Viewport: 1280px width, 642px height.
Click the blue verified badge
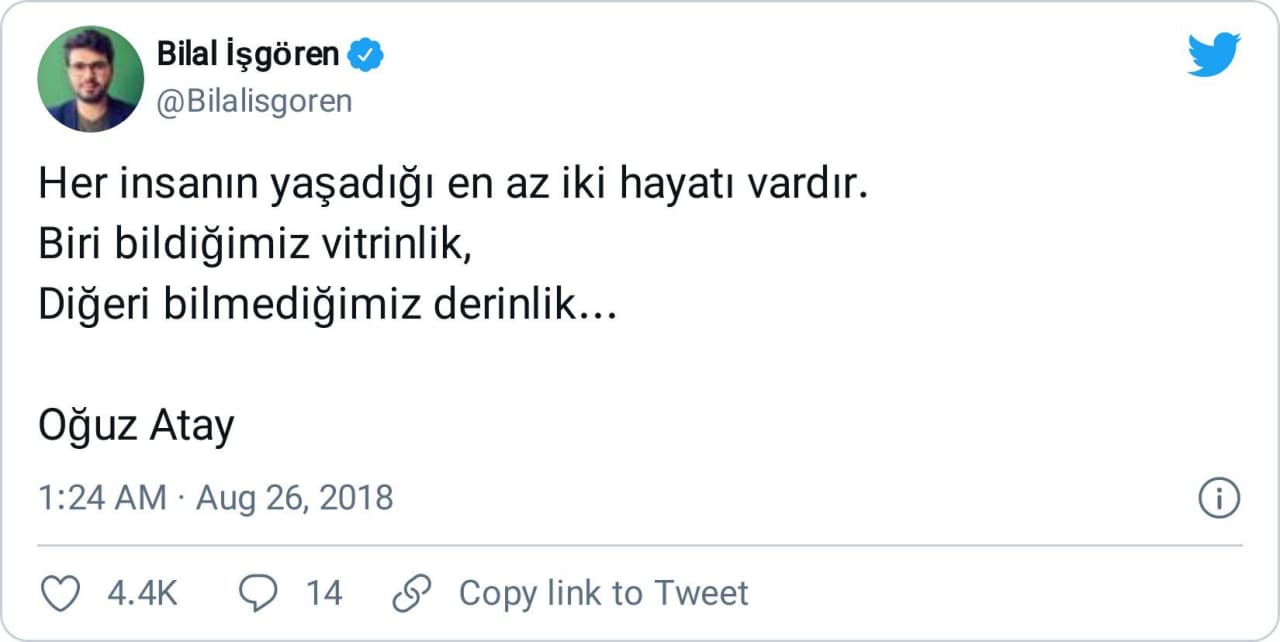(365, 55)
